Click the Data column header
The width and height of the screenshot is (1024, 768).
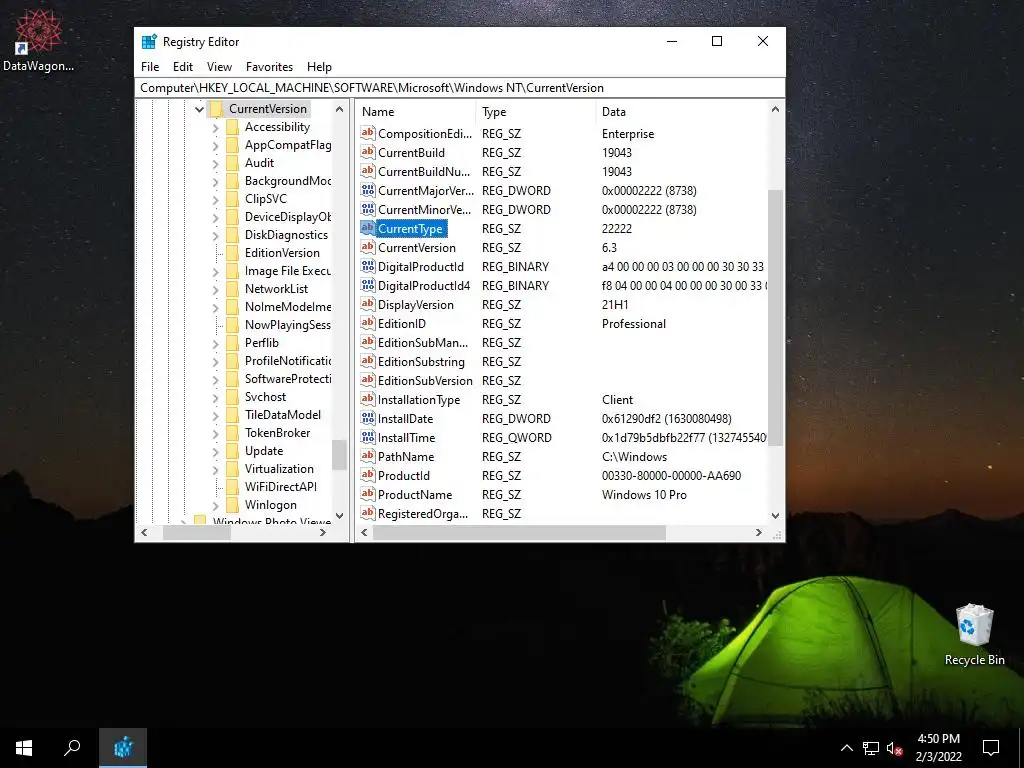coord(682,112)
